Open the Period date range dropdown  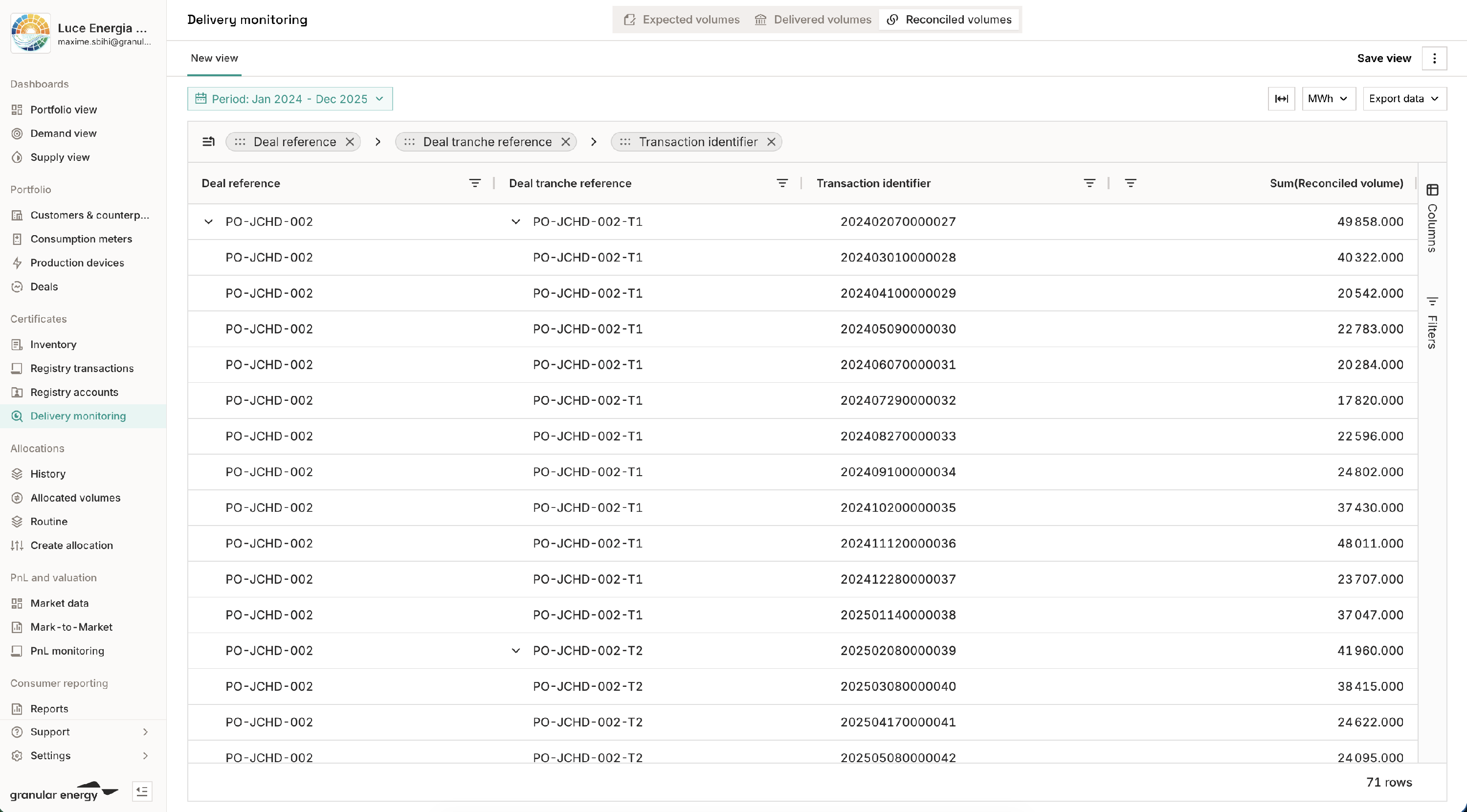click(x=290, y=99)
